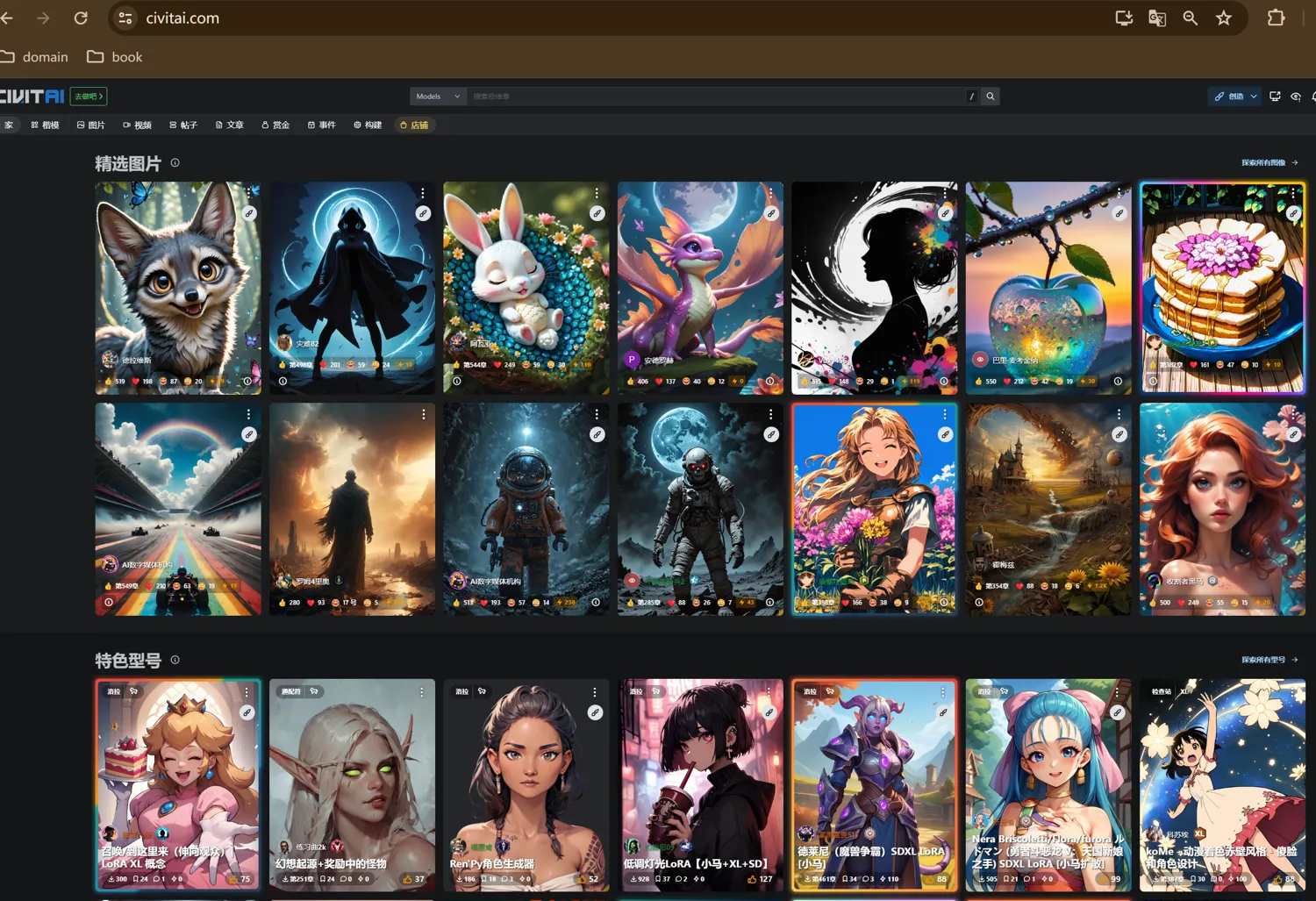The width and height of the screenshot is (1316, 901).
Task: Open the red-haired woman image thumbnail
Action: pos(1222,509)
